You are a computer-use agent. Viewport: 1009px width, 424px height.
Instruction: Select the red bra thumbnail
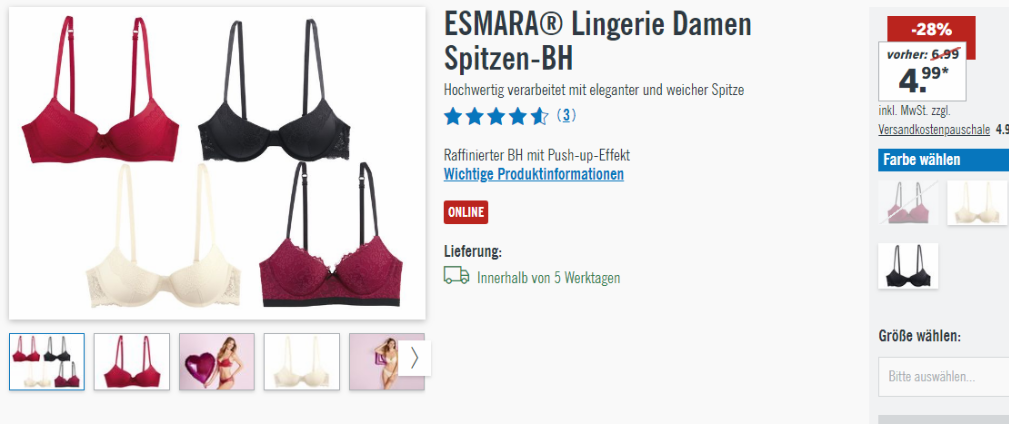[132, 362]
